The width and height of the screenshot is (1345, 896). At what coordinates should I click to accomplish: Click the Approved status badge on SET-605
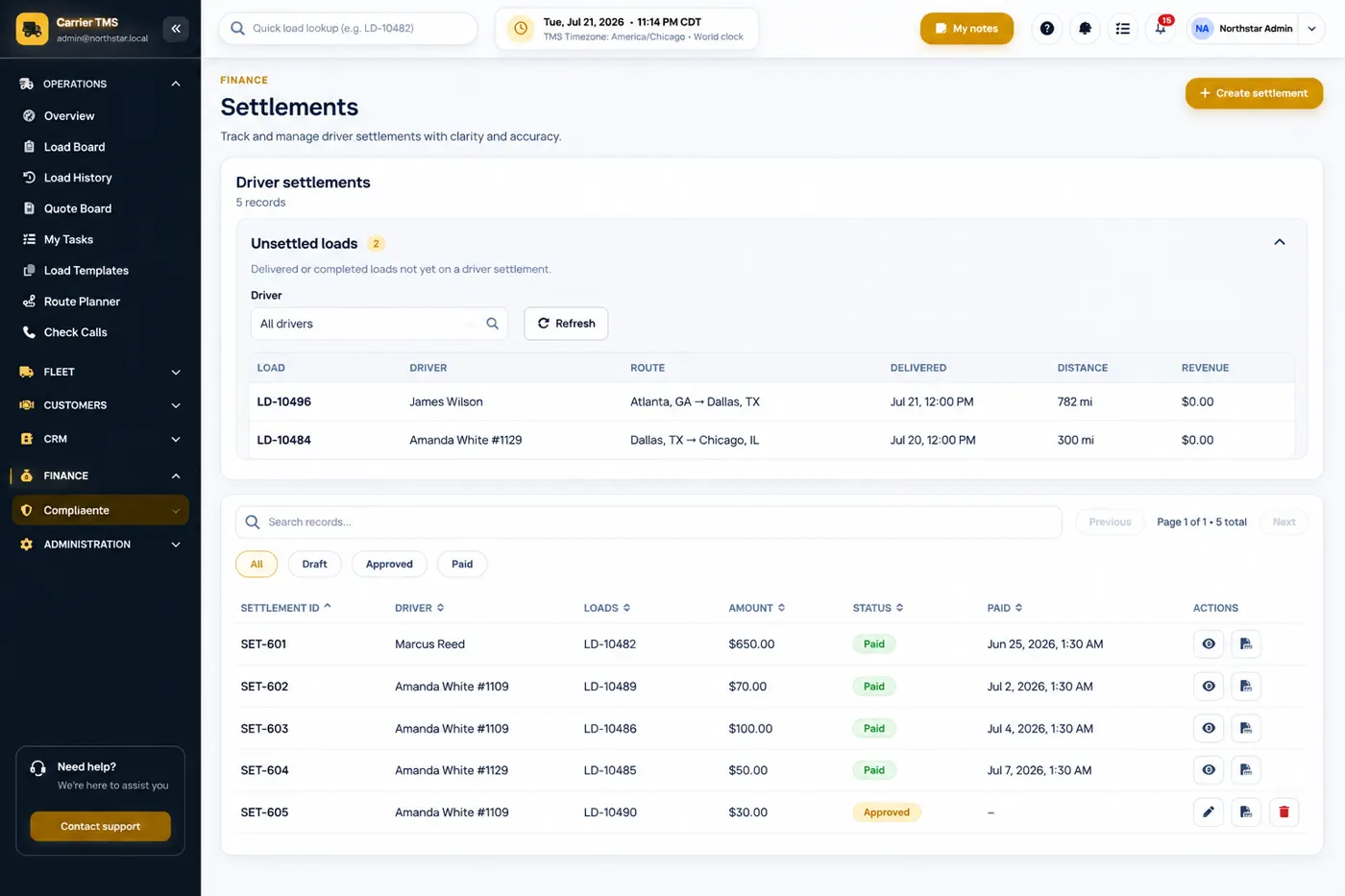(887, 812)
